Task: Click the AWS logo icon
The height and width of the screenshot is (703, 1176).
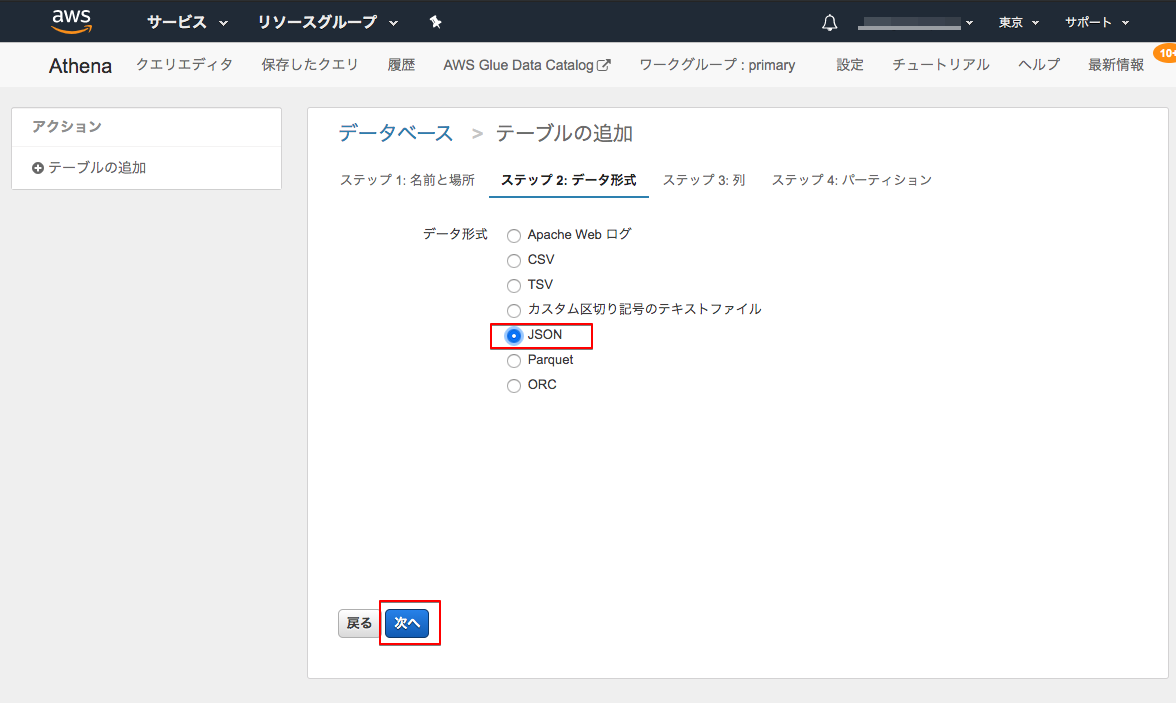Action: (x=71, y=22)
